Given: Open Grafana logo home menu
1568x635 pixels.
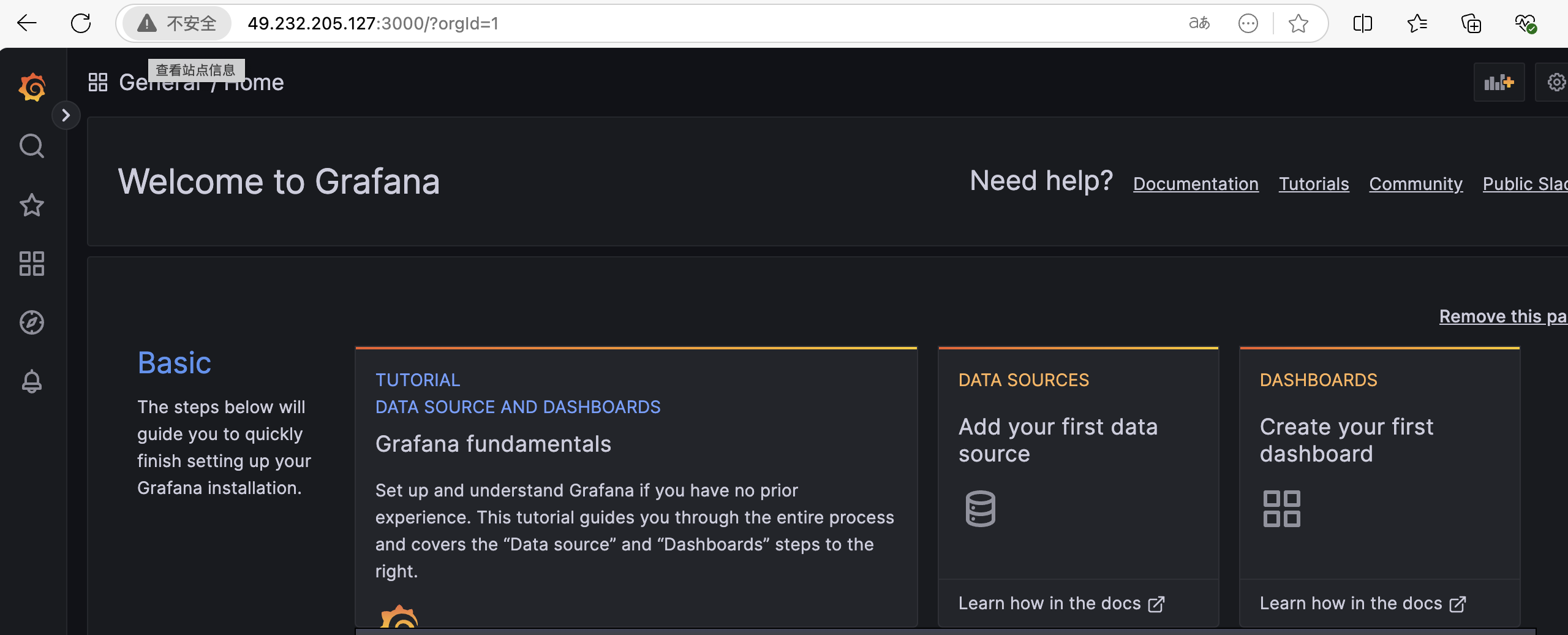Looking at the screenshot, I should 32,87.
